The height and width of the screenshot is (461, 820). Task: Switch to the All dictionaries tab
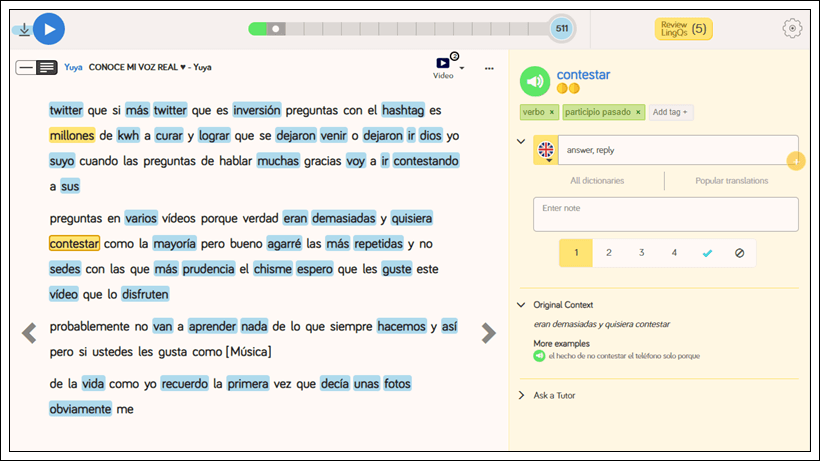click(597, 181)
